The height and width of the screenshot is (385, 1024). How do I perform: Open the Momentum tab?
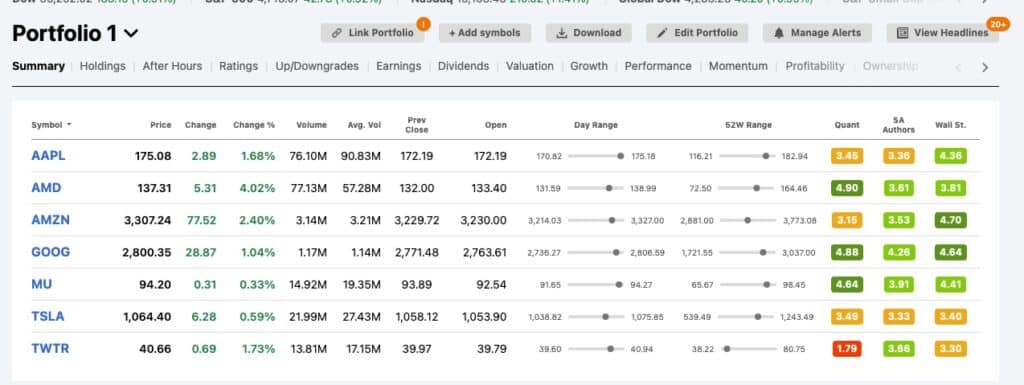click(x=738, y=66)
